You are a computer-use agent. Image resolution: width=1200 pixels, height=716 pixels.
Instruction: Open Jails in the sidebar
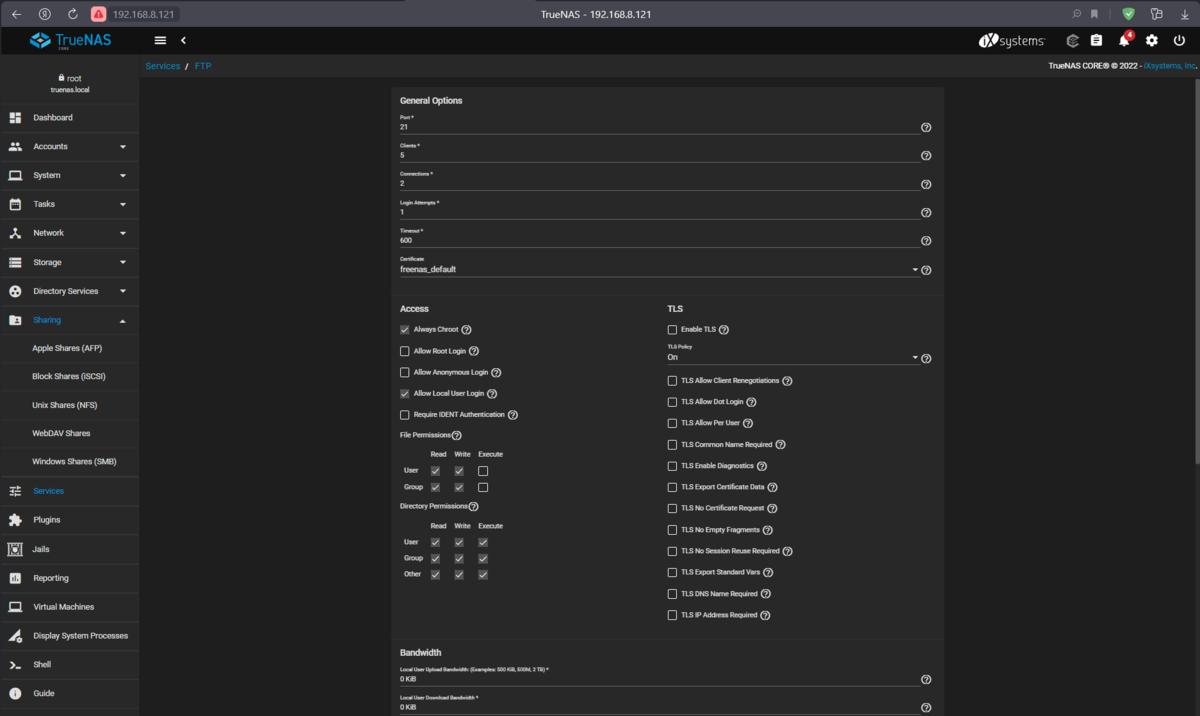click(x=69, y=549)
